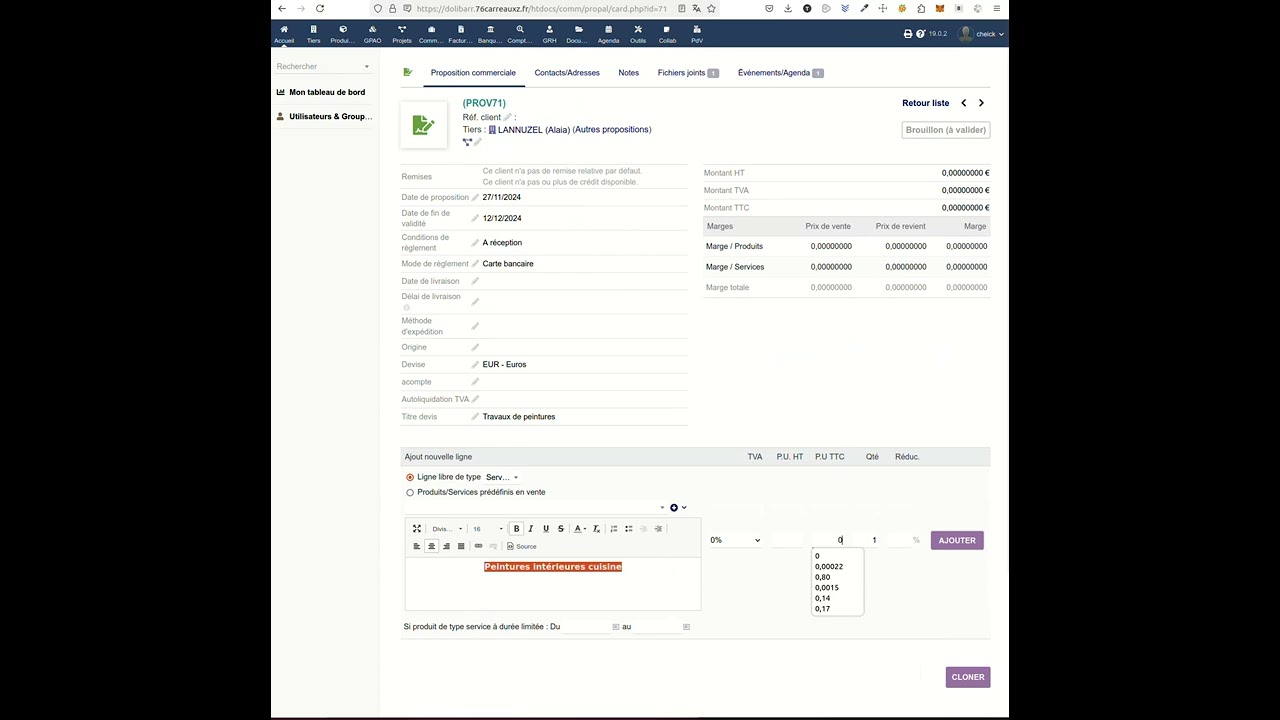Open LANNUZEL (Alaia) third party link
Screen dimensions: 1280x720
pos(529,130)
